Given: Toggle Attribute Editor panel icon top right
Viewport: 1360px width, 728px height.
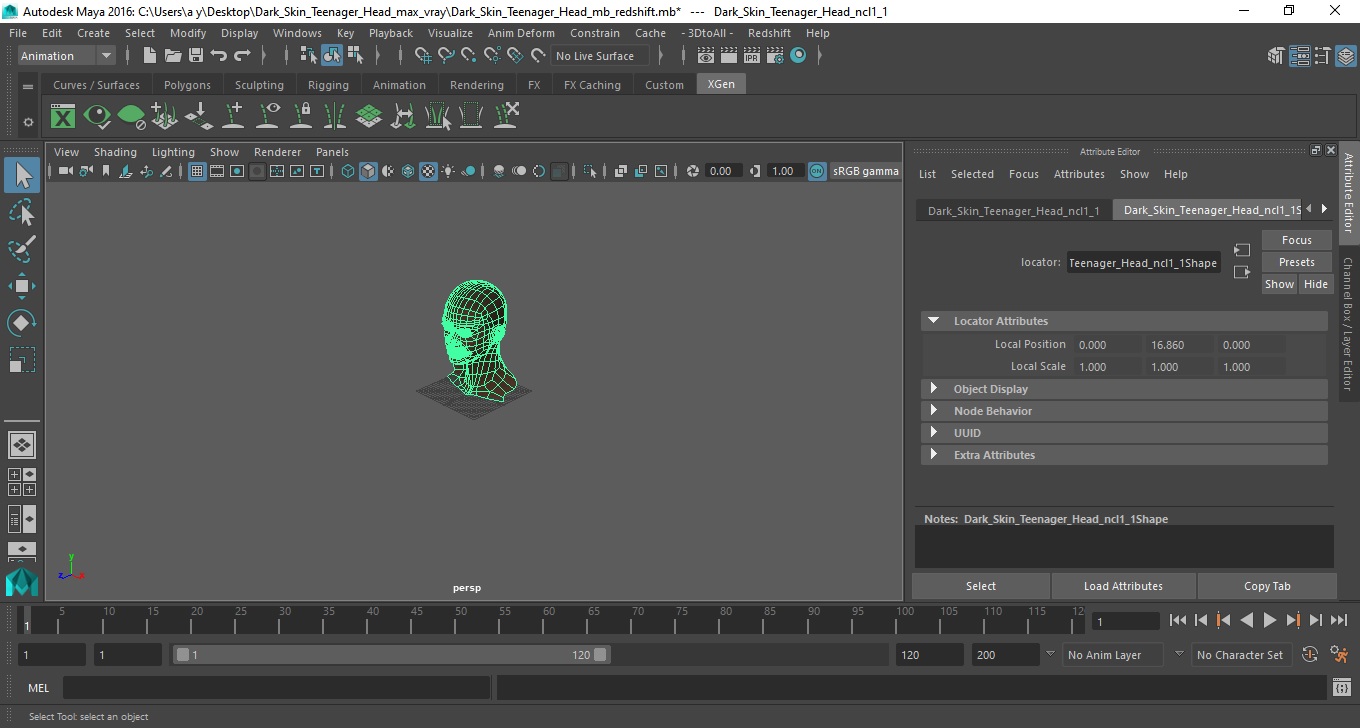Looking at the screenshot, I should 1298,56.
